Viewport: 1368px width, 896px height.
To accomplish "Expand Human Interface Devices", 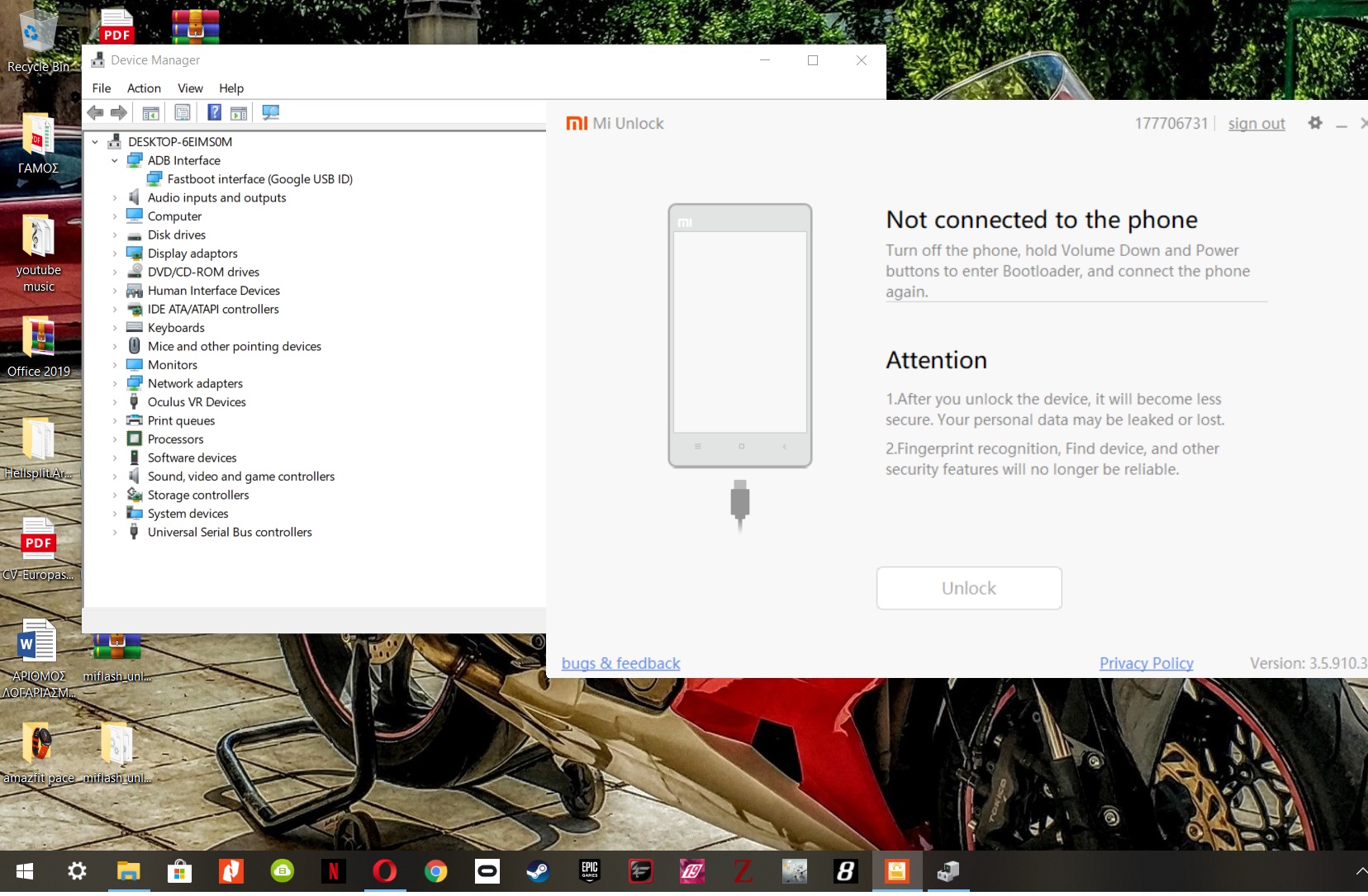I will point(115,291).
